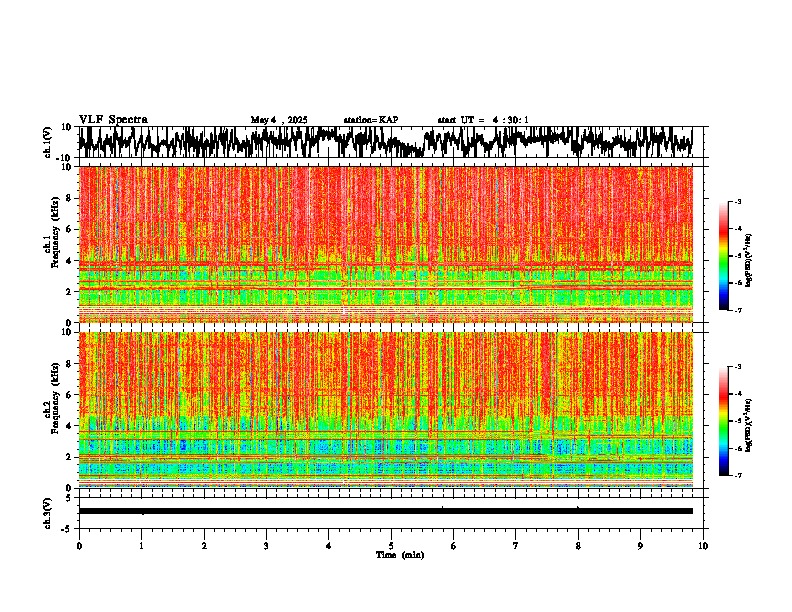Screen dimensions: 792x612
Task: Click the log(PSD) label beside ch.1 color bar
Action: pos(749,260)
